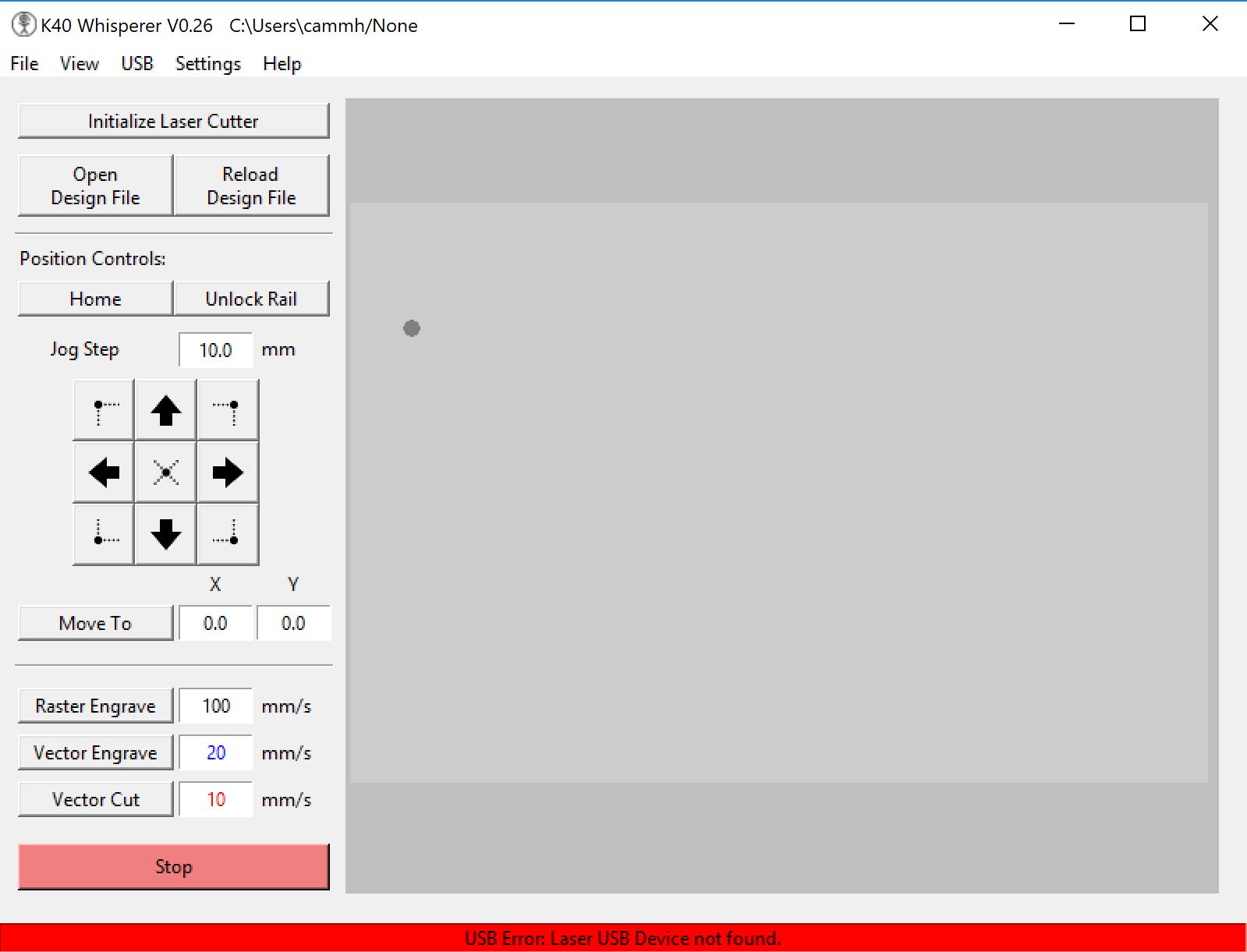The height and width of the screenshot is (952, 1247).
Task: Click Initialize Laser Cutter button
Action: pos(173,122)
